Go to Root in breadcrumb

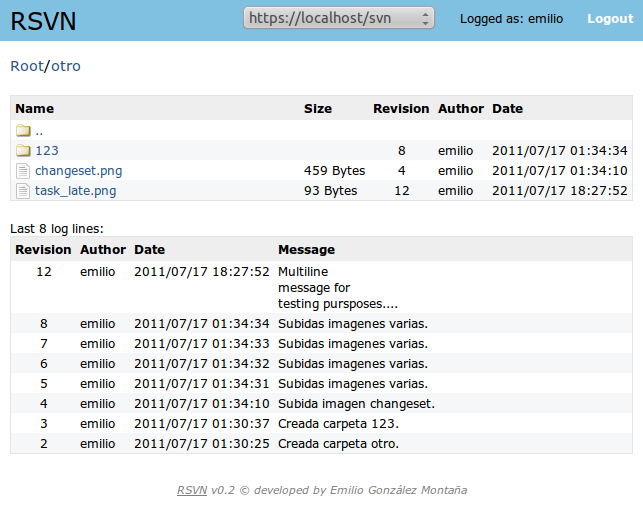point(27,66)
